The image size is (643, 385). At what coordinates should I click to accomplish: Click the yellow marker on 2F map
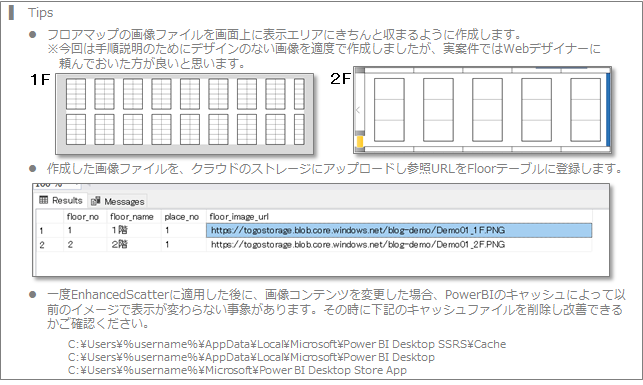360,141
